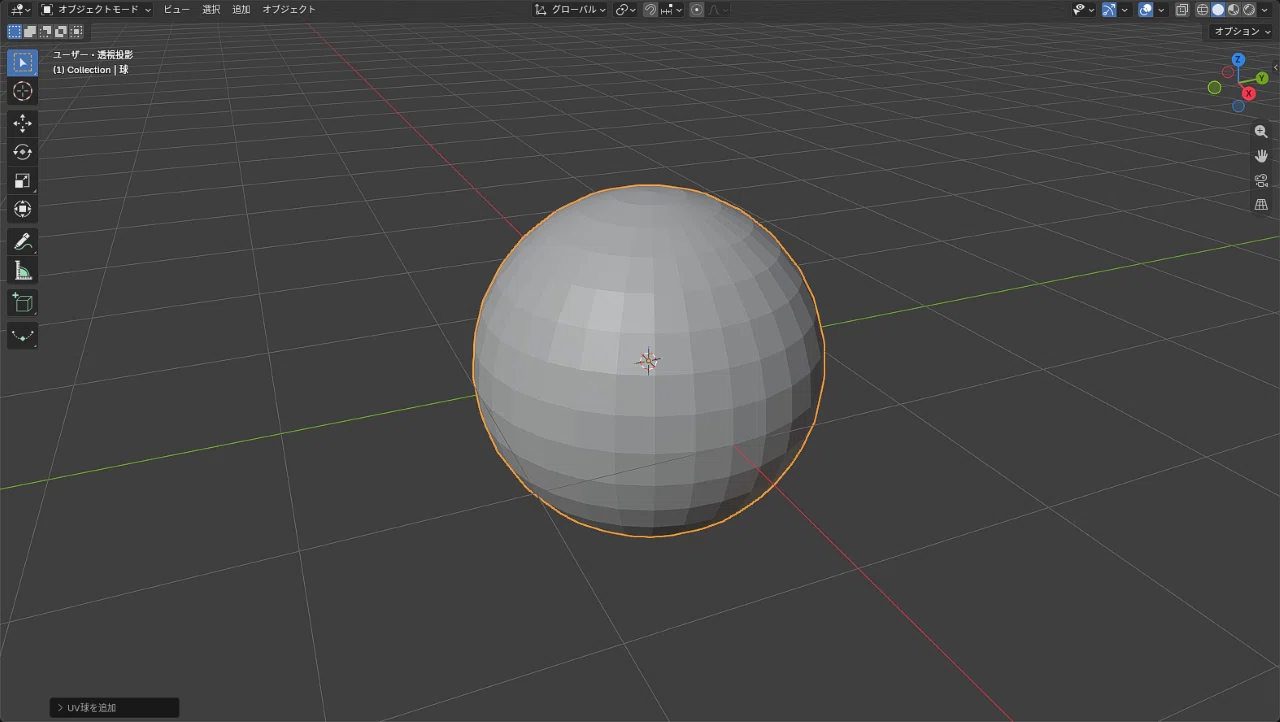Open the overlays options dropdown arrow

[1161, 9]
